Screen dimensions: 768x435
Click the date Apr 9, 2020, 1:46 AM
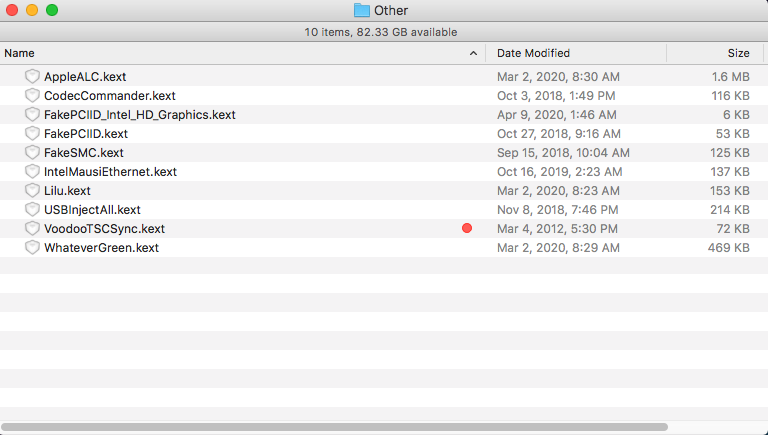556,115
